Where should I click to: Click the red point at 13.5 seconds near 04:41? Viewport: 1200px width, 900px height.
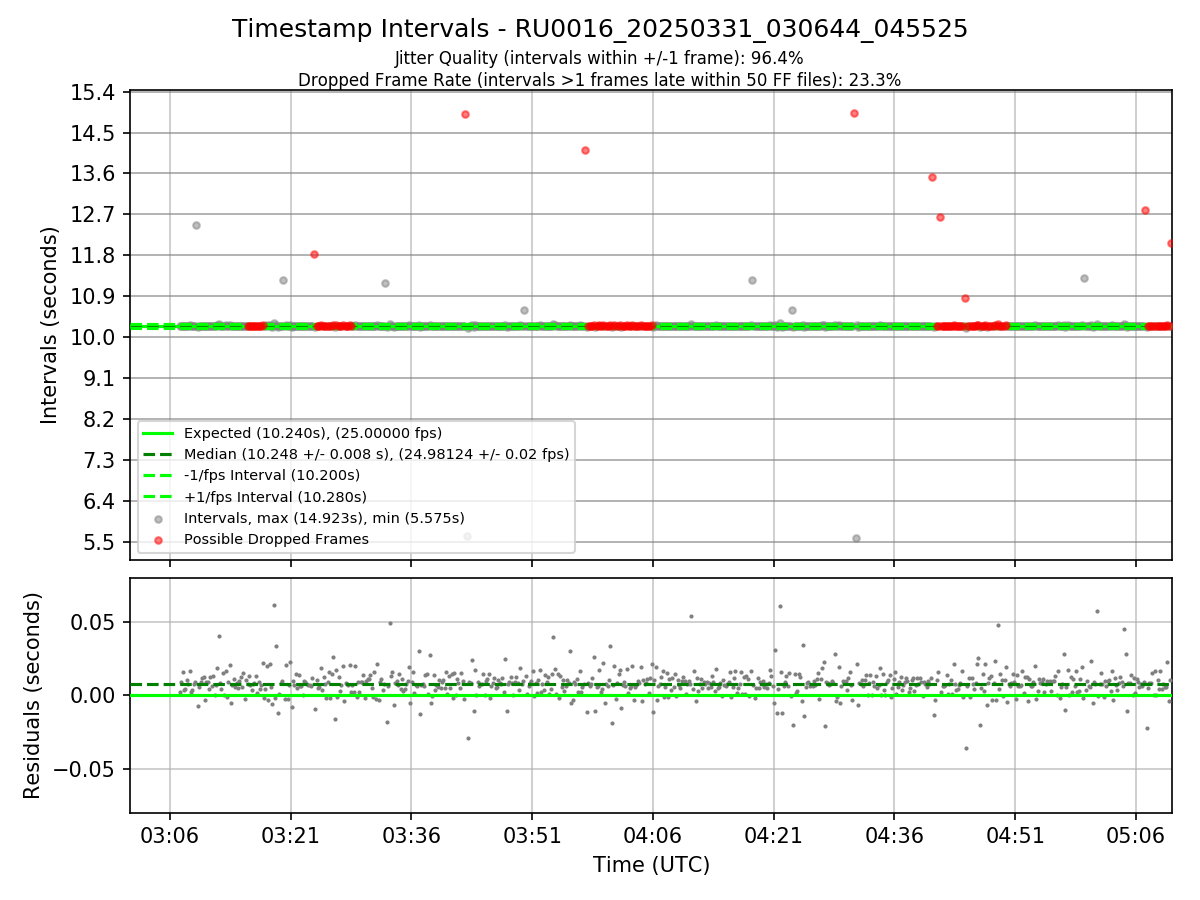pos(932,177)
